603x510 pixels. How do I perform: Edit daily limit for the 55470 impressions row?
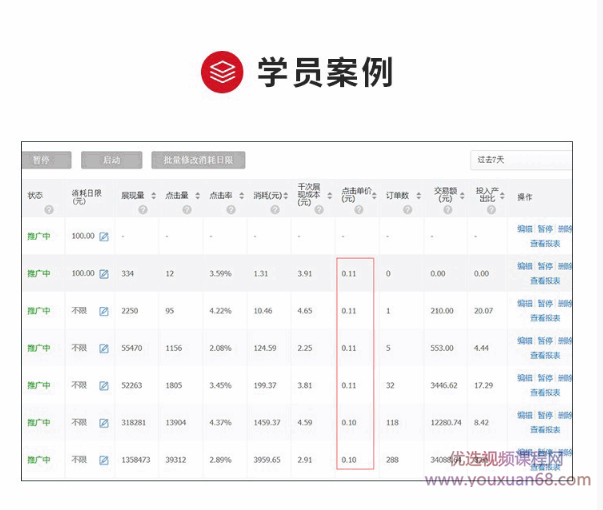tap(104, 348)
